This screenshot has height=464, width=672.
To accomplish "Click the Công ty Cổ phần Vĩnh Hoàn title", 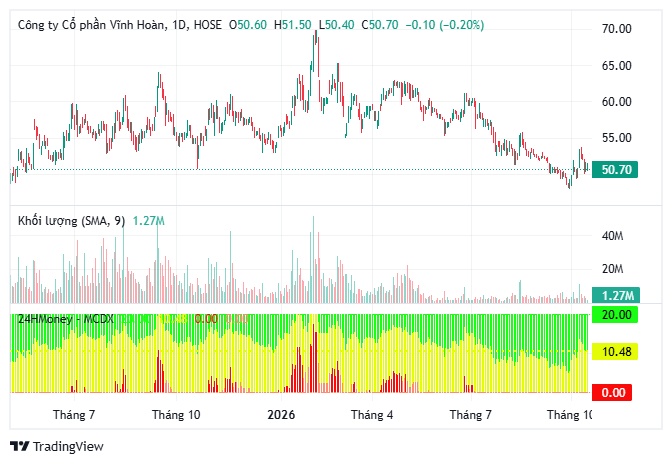I will 91,25.
